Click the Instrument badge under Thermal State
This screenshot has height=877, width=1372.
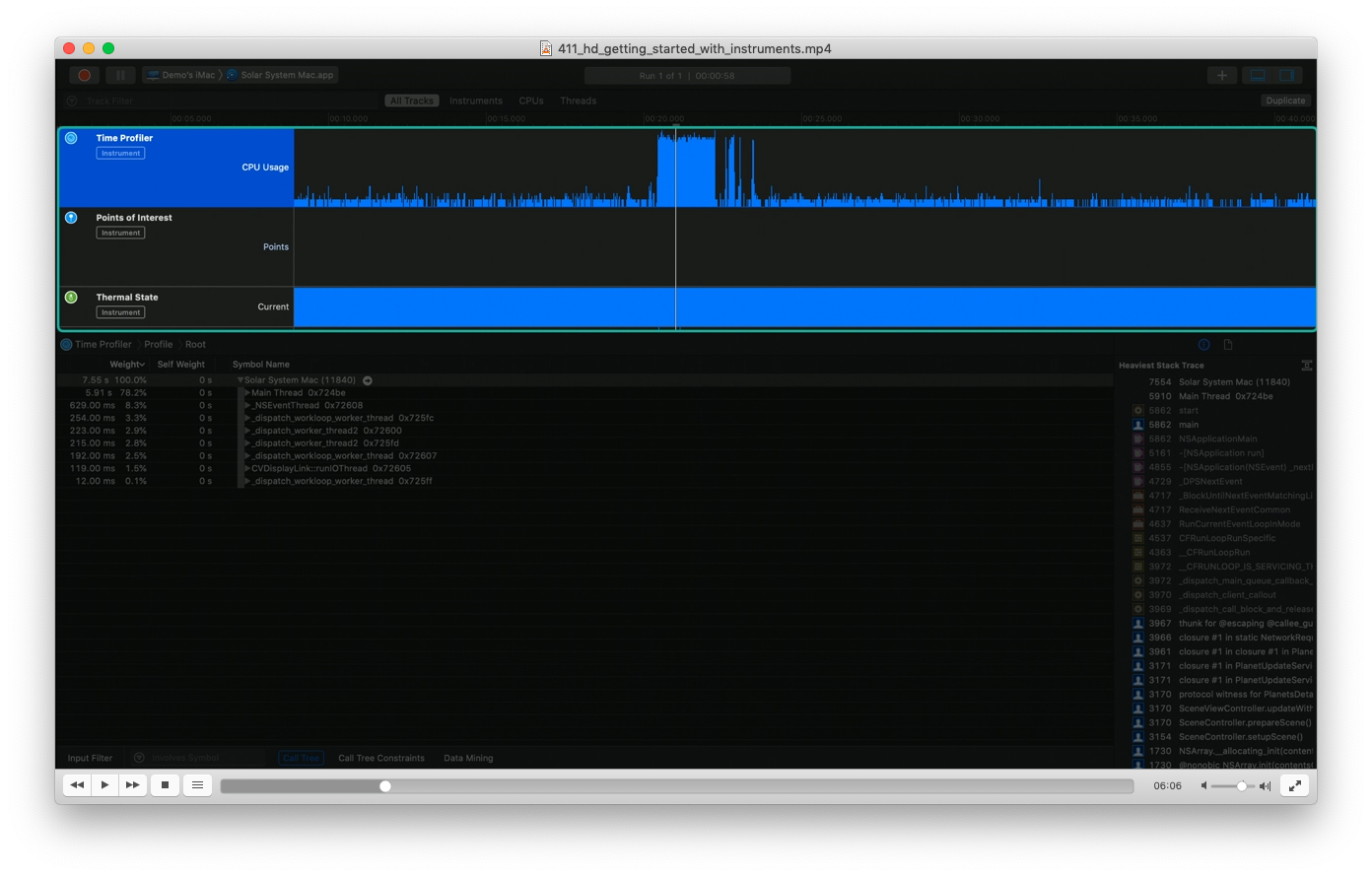pyautogui.click(x=120, y=312)
